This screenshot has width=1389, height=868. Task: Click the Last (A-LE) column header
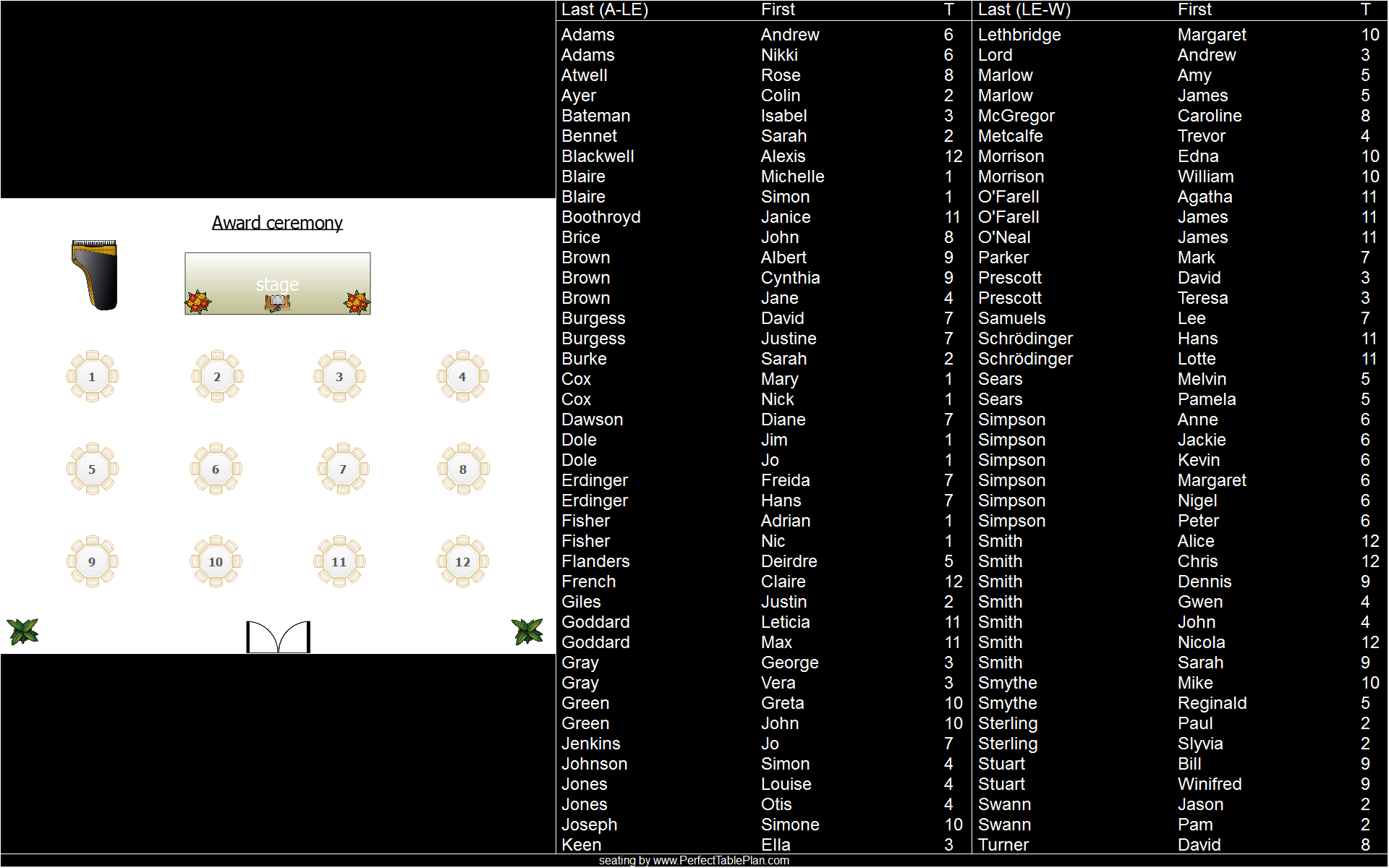click(x=605, y=9)
